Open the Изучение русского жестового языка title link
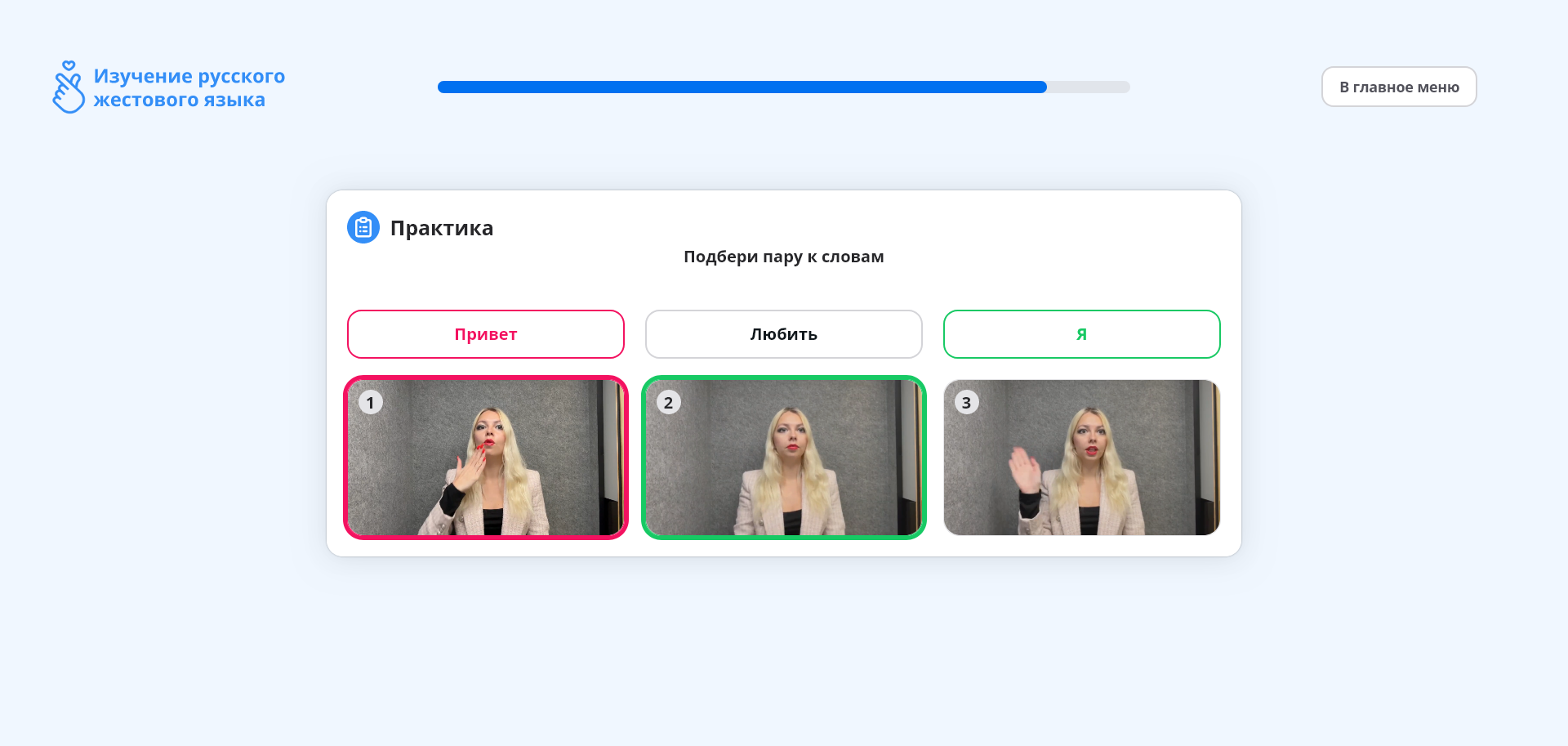 [x=189, y=87]
